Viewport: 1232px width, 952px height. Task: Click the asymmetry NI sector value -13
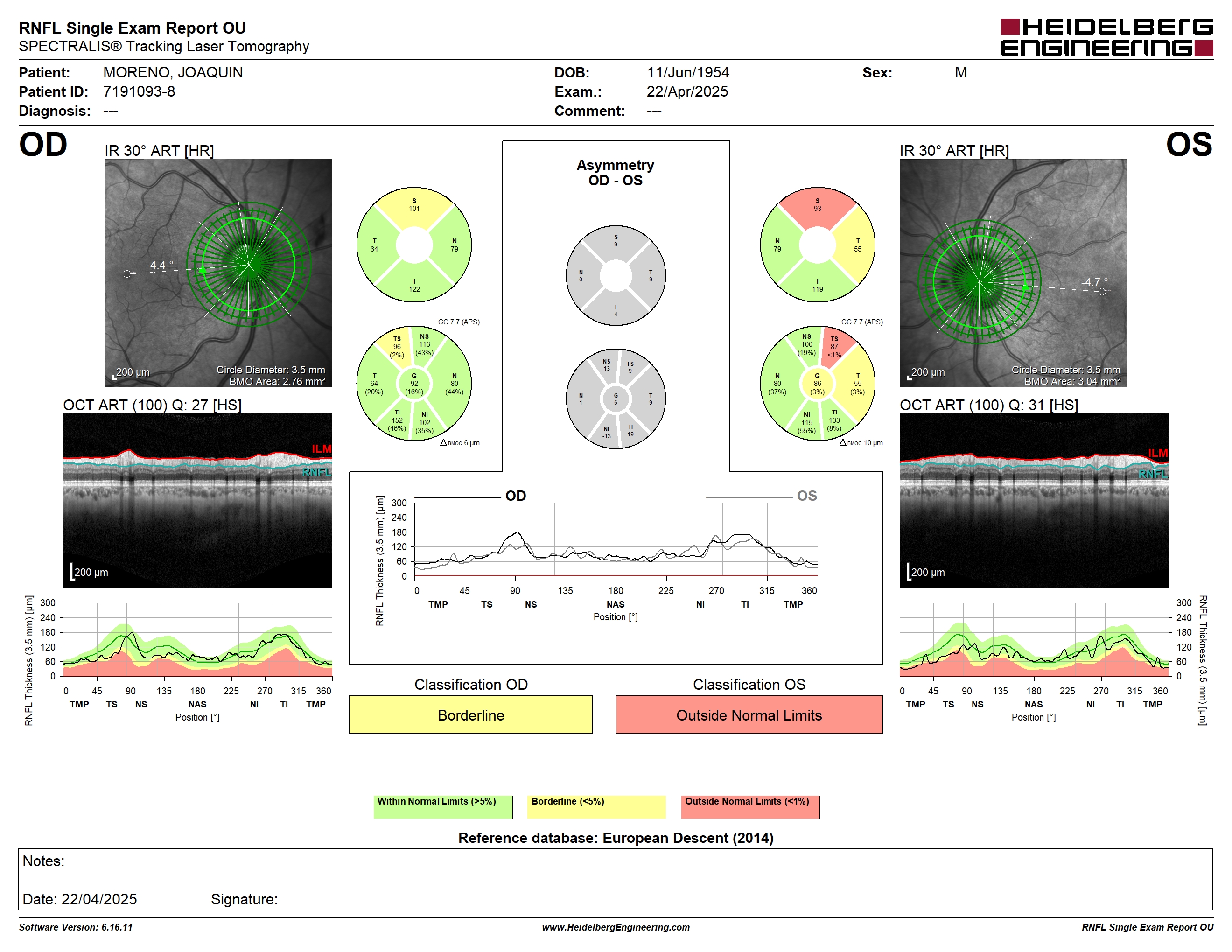pos(606,436)
